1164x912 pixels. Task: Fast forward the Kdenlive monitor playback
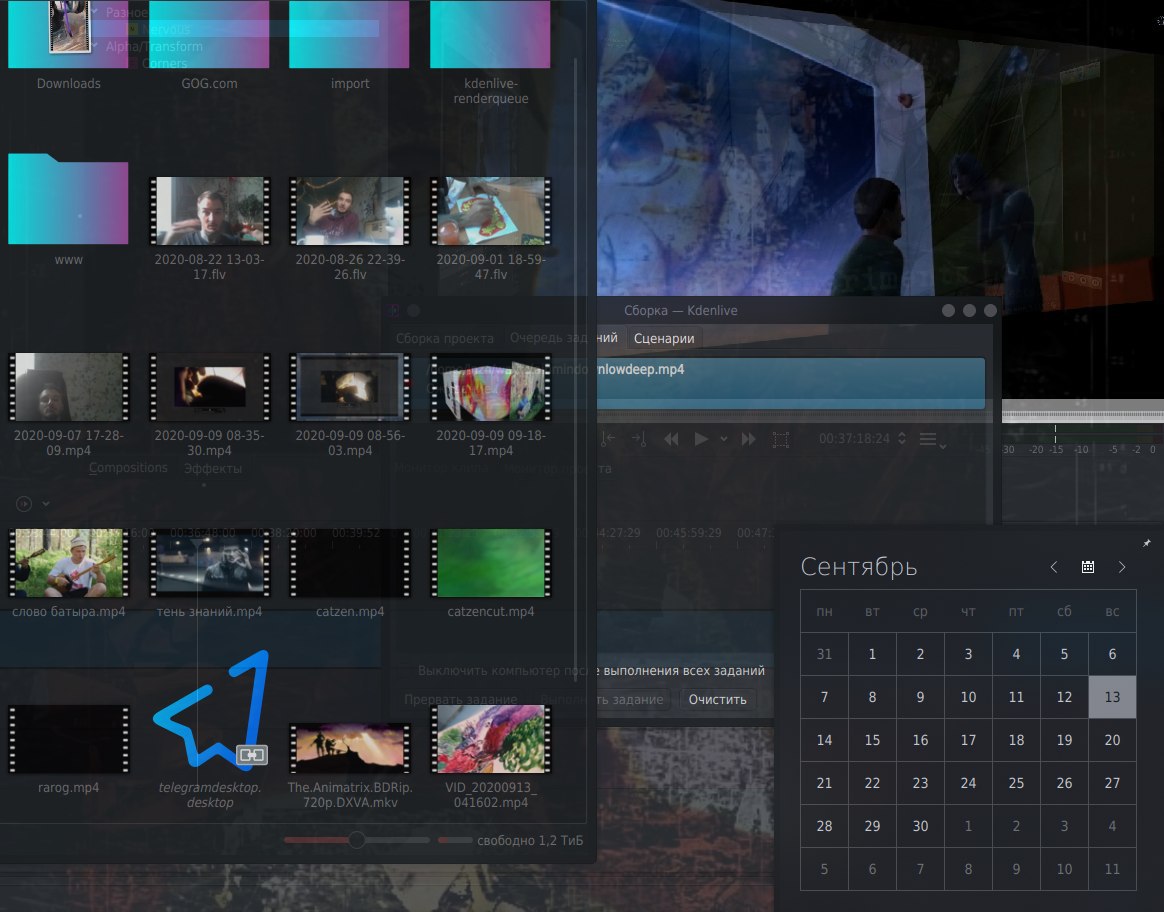[x=748, y=439]
